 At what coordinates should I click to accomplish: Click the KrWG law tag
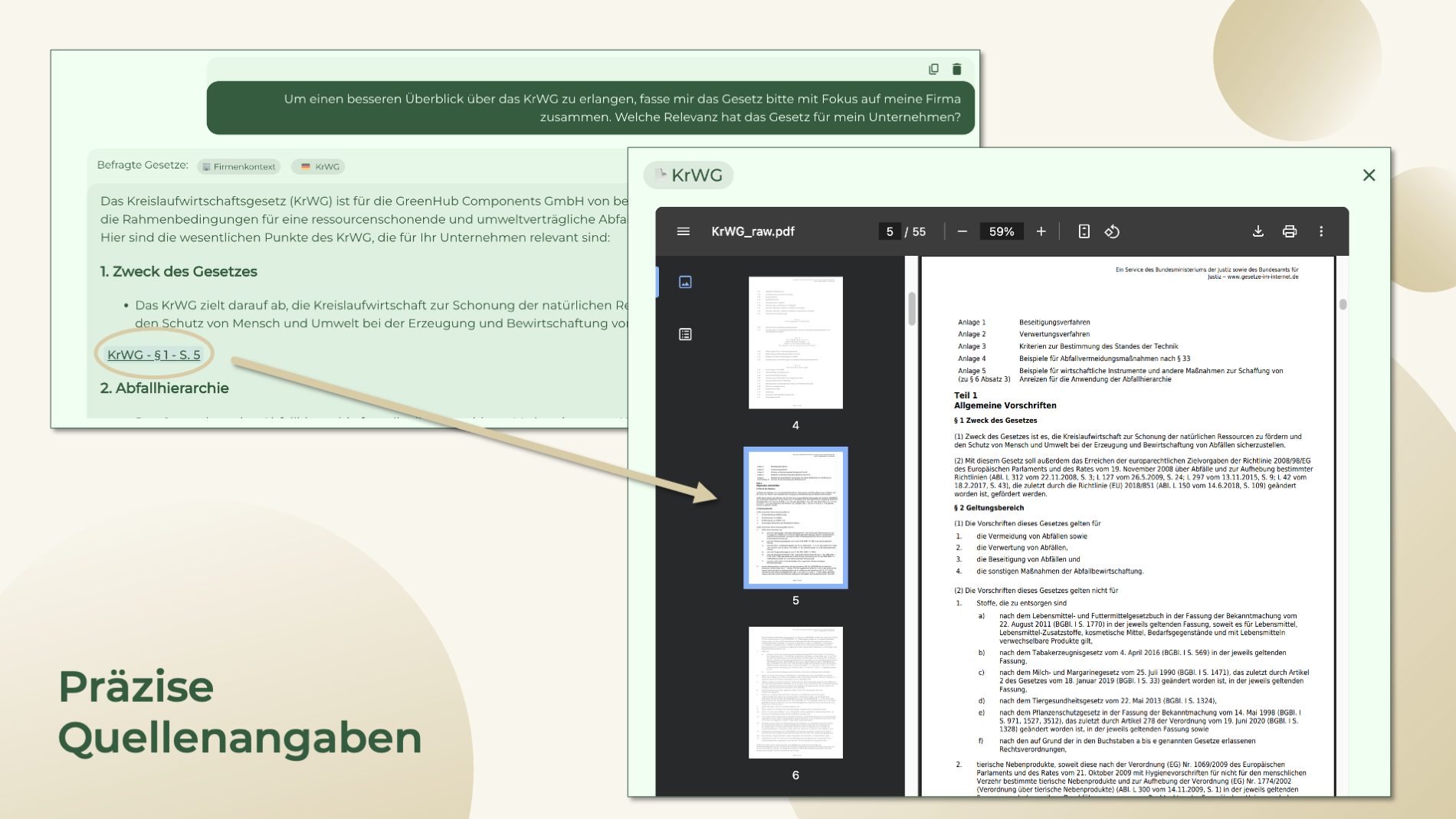click(x=319, y=166)
